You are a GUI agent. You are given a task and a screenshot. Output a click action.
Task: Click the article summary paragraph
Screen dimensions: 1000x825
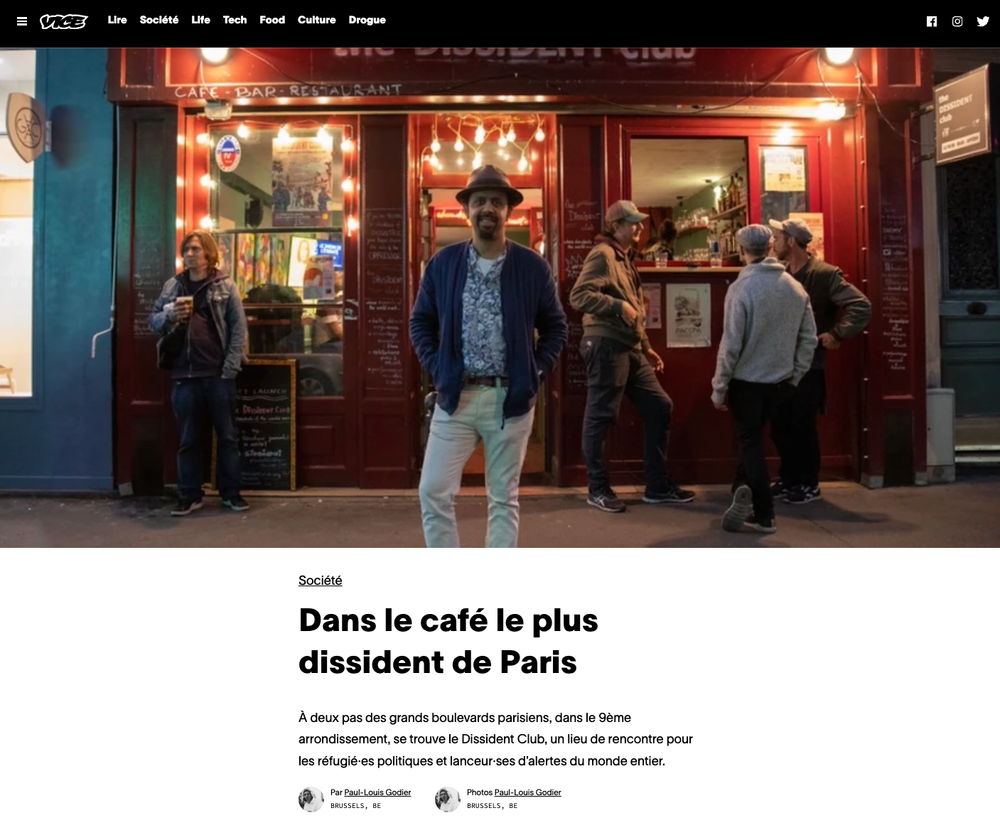(496, 739)
